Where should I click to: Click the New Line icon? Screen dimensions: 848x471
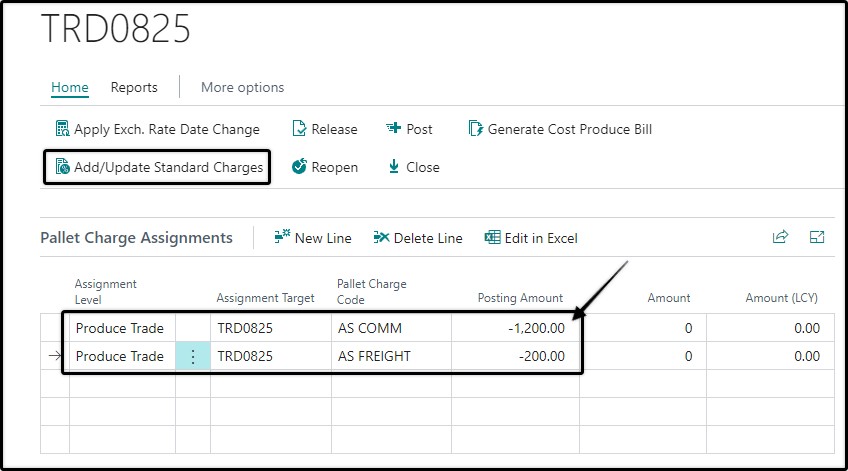click(x=282, y=237)
